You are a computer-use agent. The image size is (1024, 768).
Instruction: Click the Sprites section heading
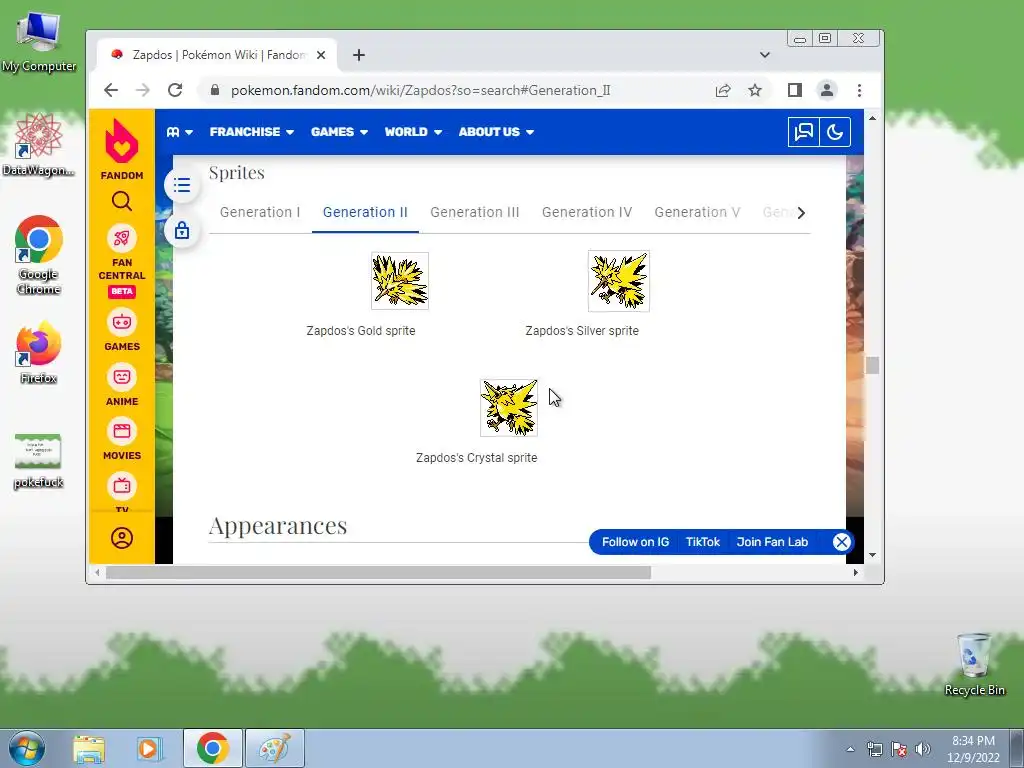pos(236,172)
